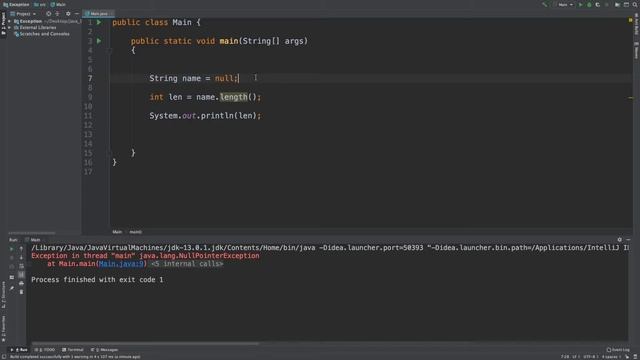Open the Event Log button
Screen dimensions: 640x360
(618, 350)
